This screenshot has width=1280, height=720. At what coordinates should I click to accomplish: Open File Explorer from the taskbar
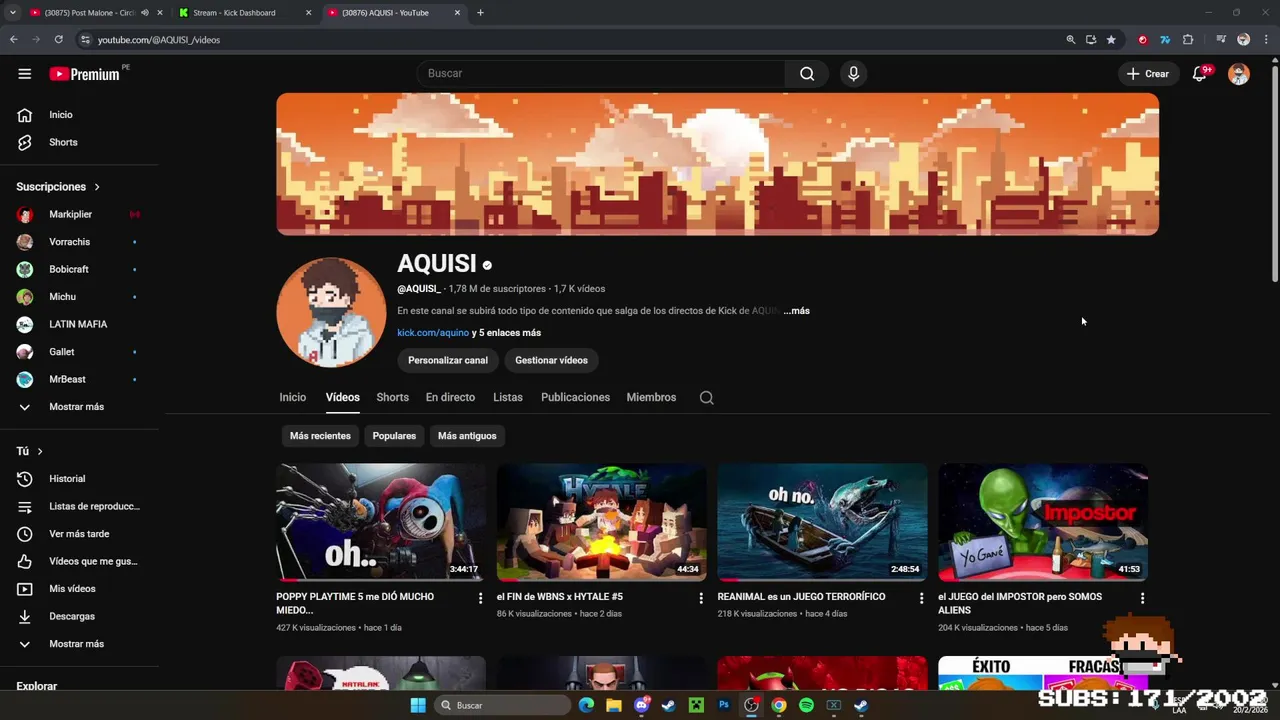coord(614,705)
